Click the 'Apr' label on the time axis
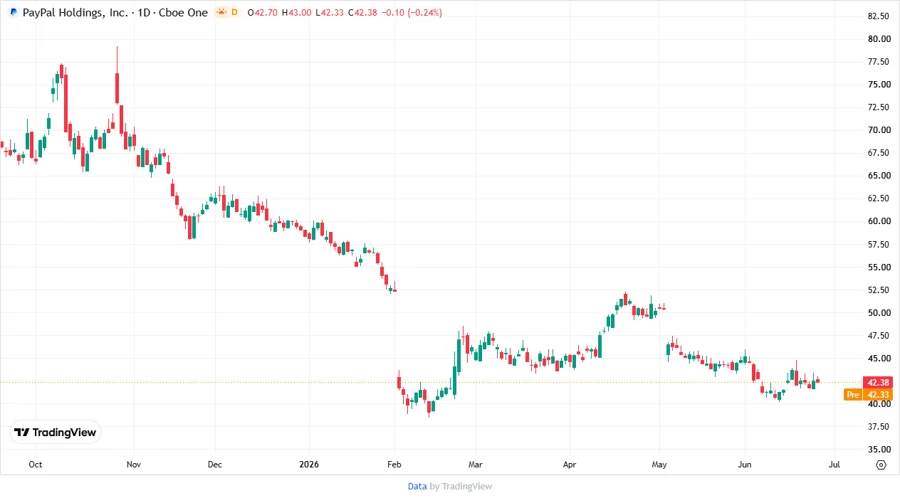This screenshot has height=498, width=900. pyautogui.click(x=569, y=465)
